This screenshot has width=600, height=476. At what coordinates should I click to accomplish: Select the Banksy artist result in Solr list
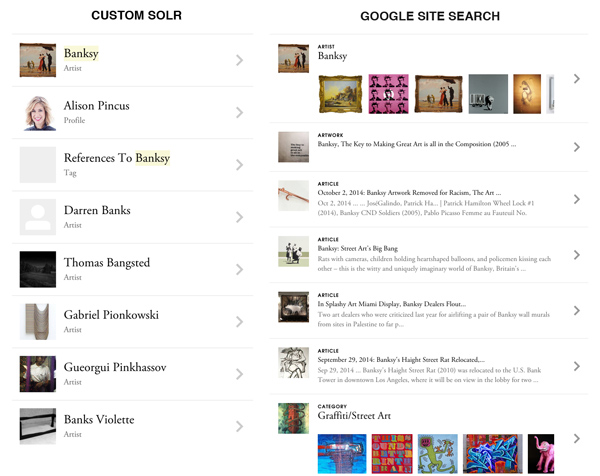click(132, 60)
